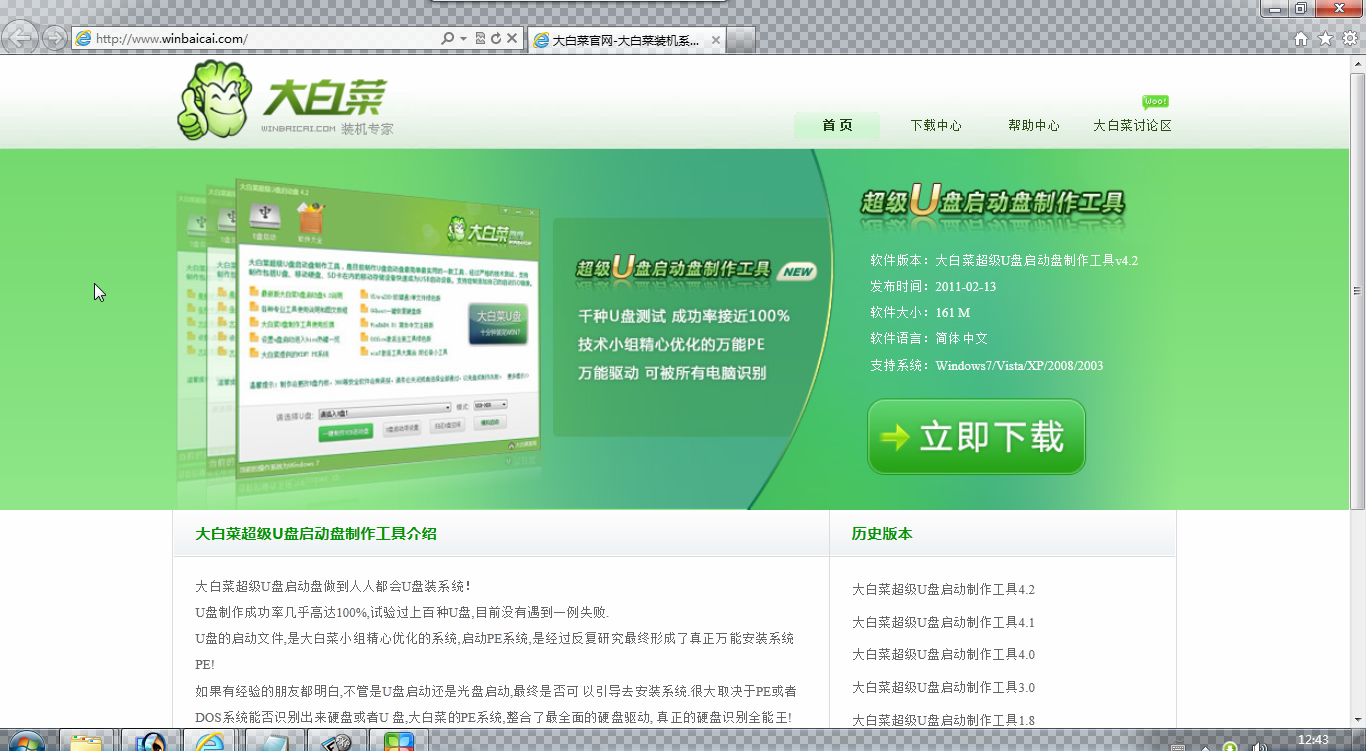Open Compatibility View icon in address bar
This screenshot has width=1366, height=751.
coord(480,39)
